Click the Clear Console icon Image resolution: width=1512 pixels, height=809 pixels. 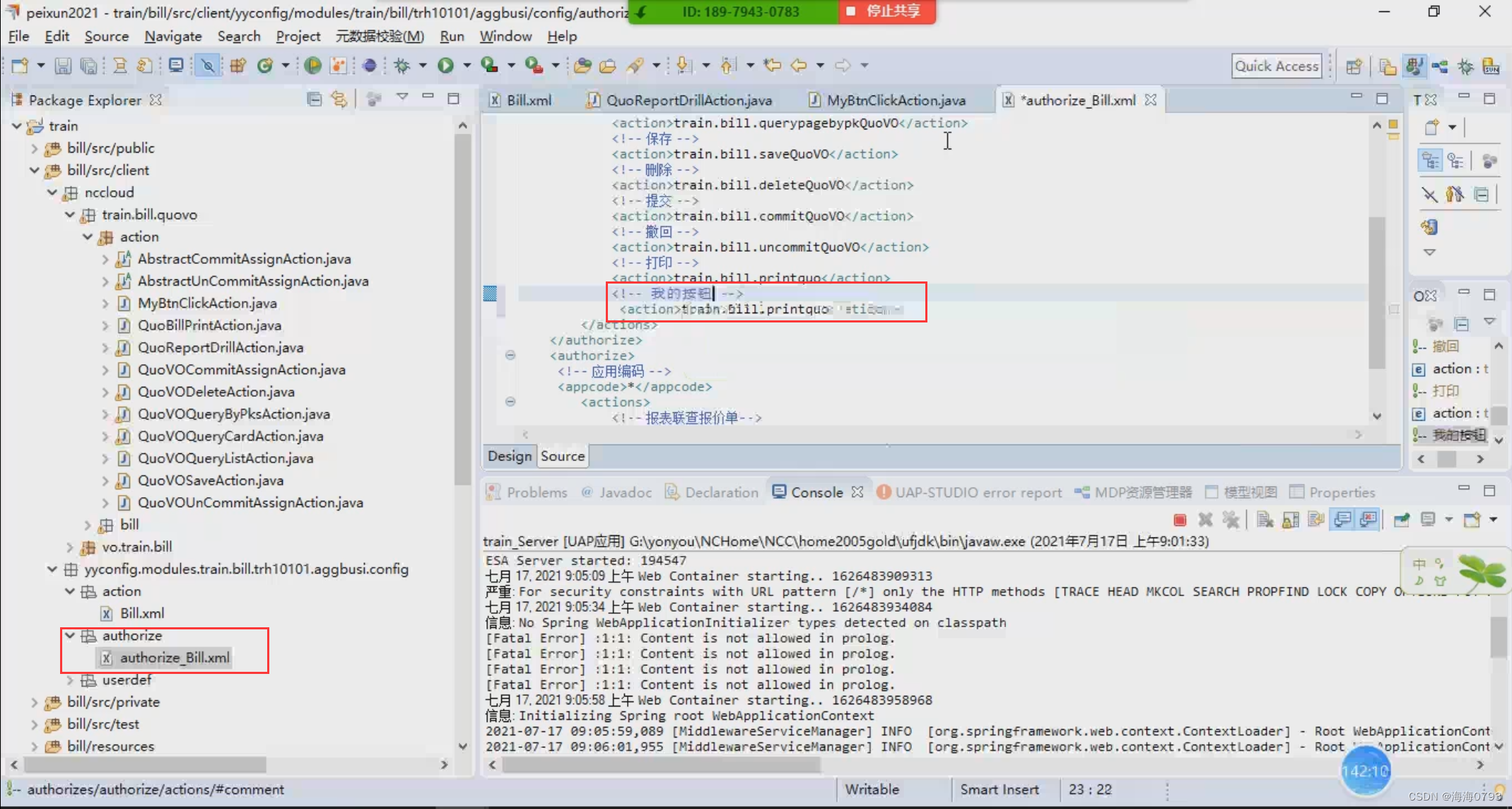click(x=1265, y=520)
